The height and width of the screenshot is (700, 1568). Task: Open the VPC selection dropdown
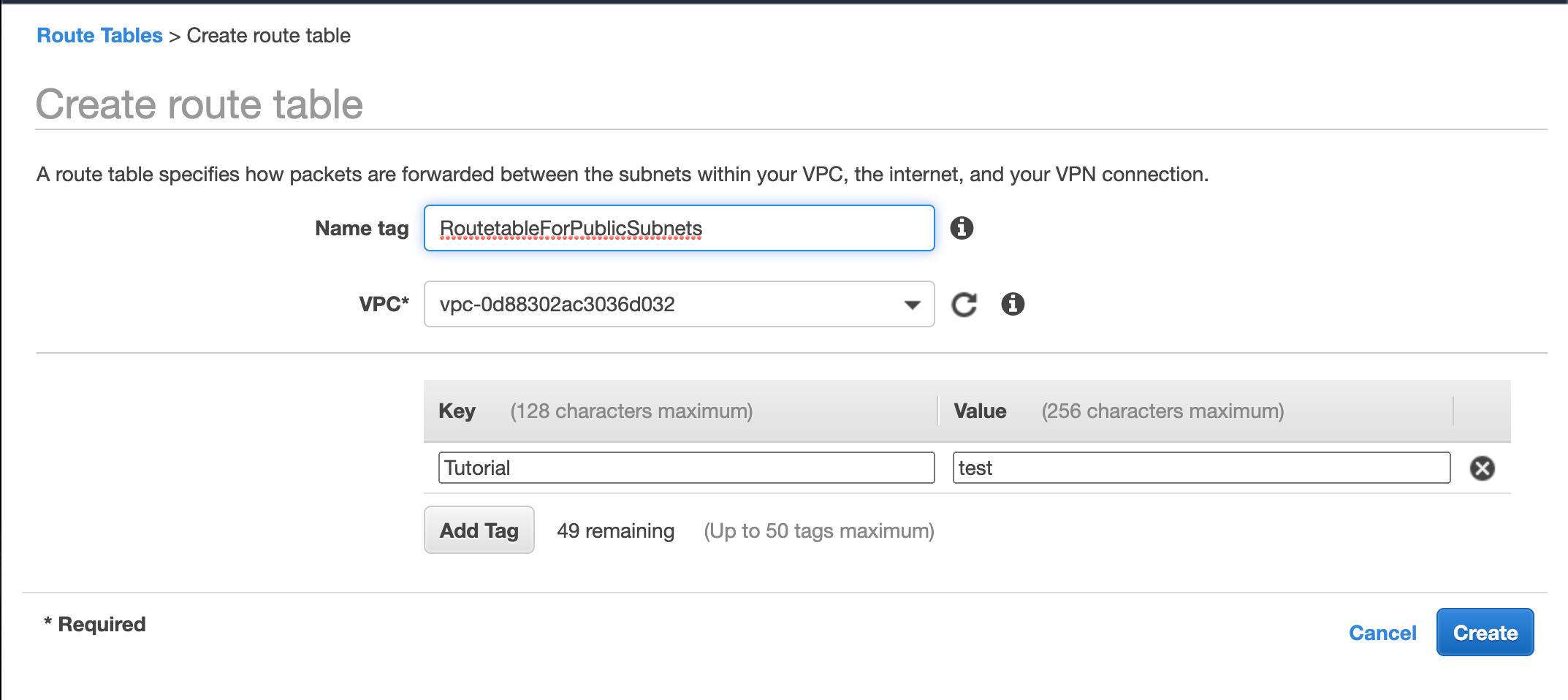tap(679, 304)
